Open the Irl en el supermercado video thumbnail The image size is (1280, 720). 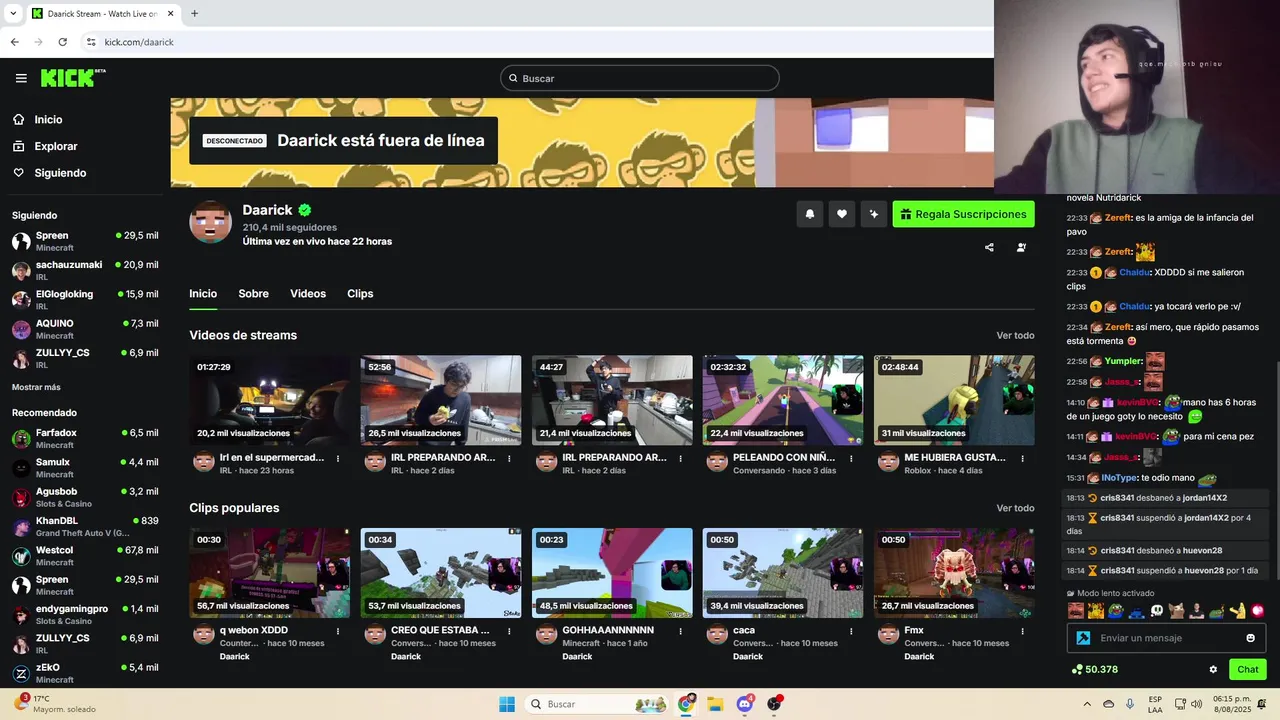coord(270,400)
